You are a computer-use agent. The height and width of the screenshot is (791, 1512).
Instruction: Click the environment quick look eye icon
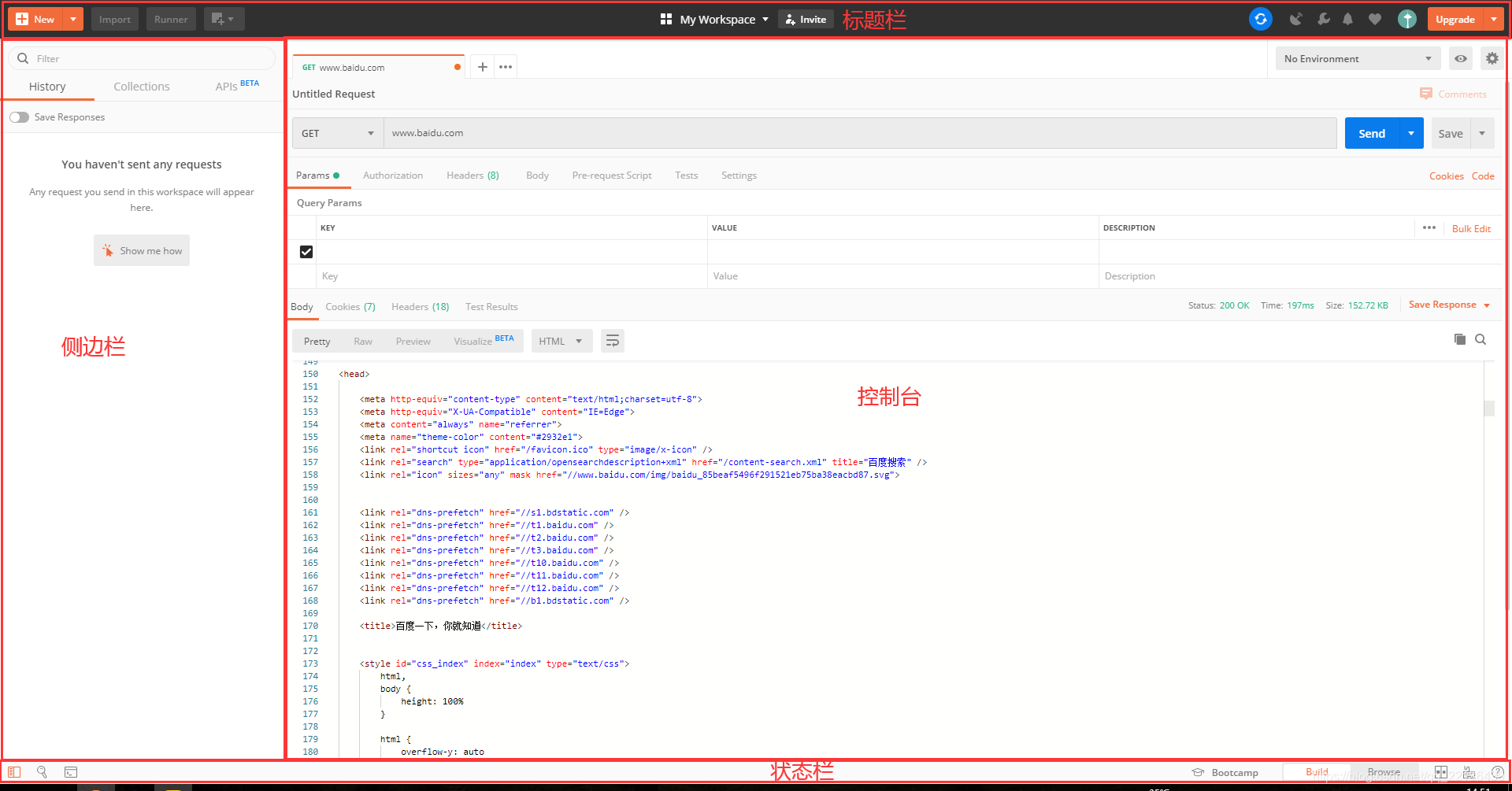(1461, 58)
